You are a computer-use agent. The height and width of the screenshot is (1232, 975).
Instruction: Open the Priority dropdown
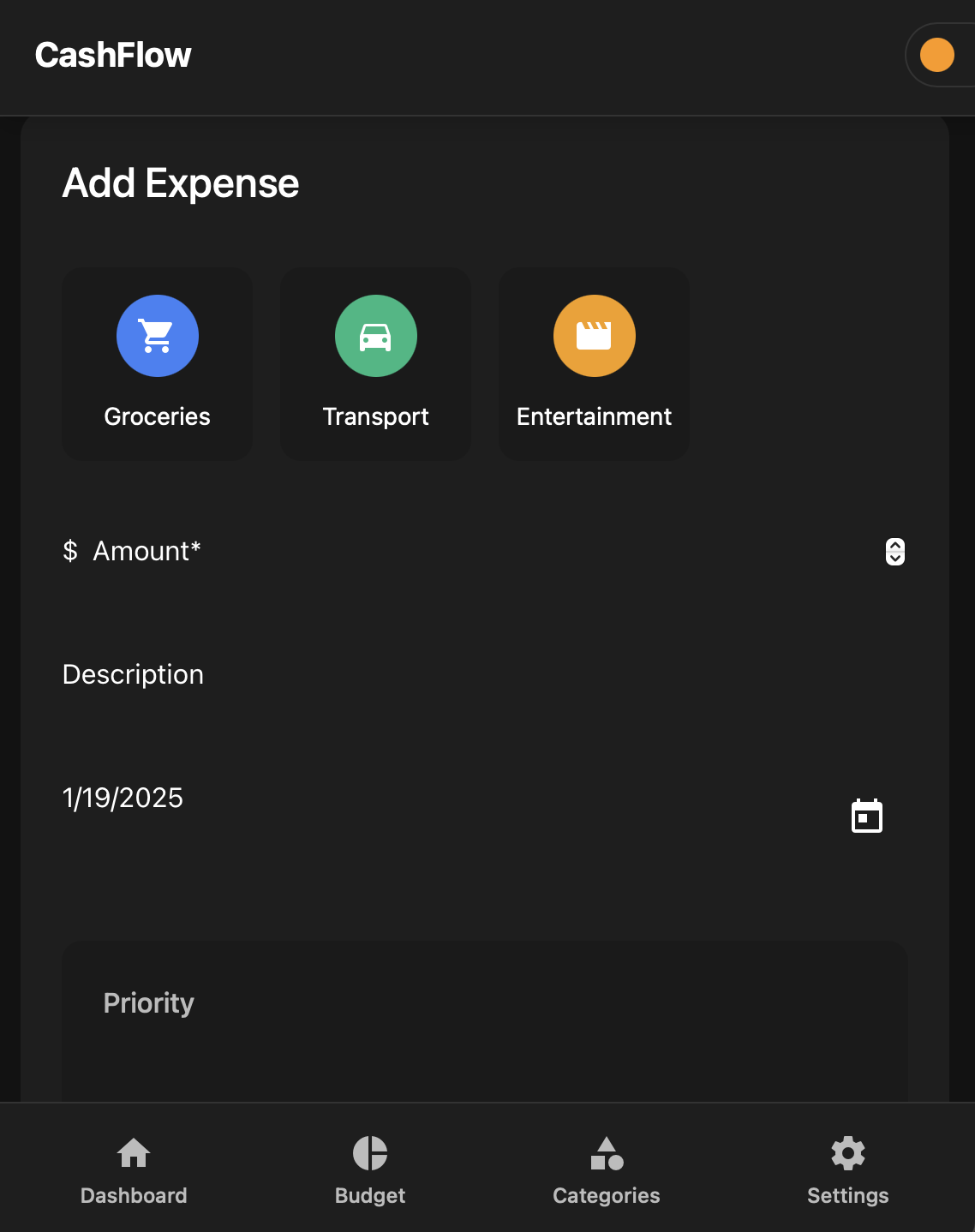(x=485, y=1021)
